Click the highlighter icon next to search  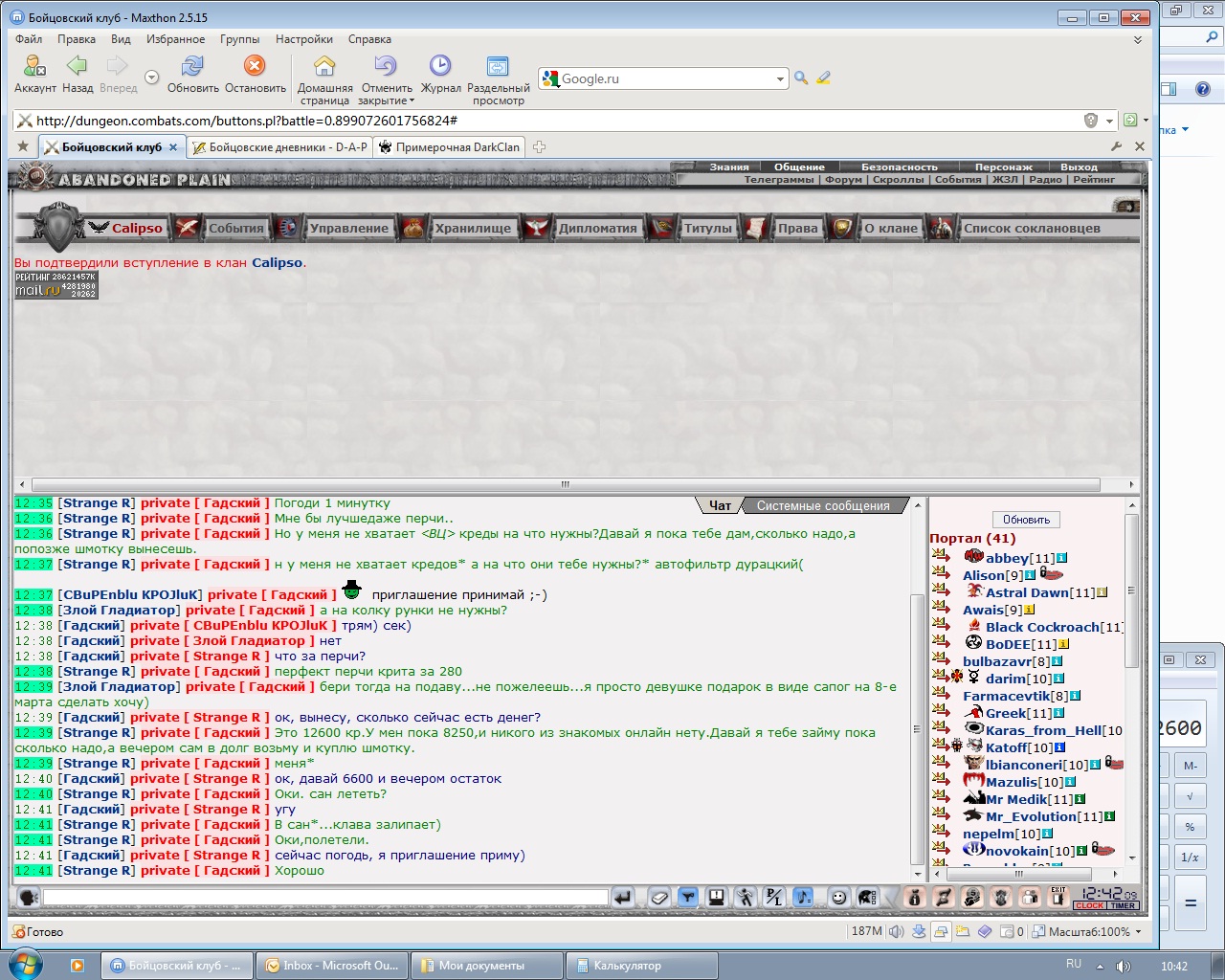point(823,78)
